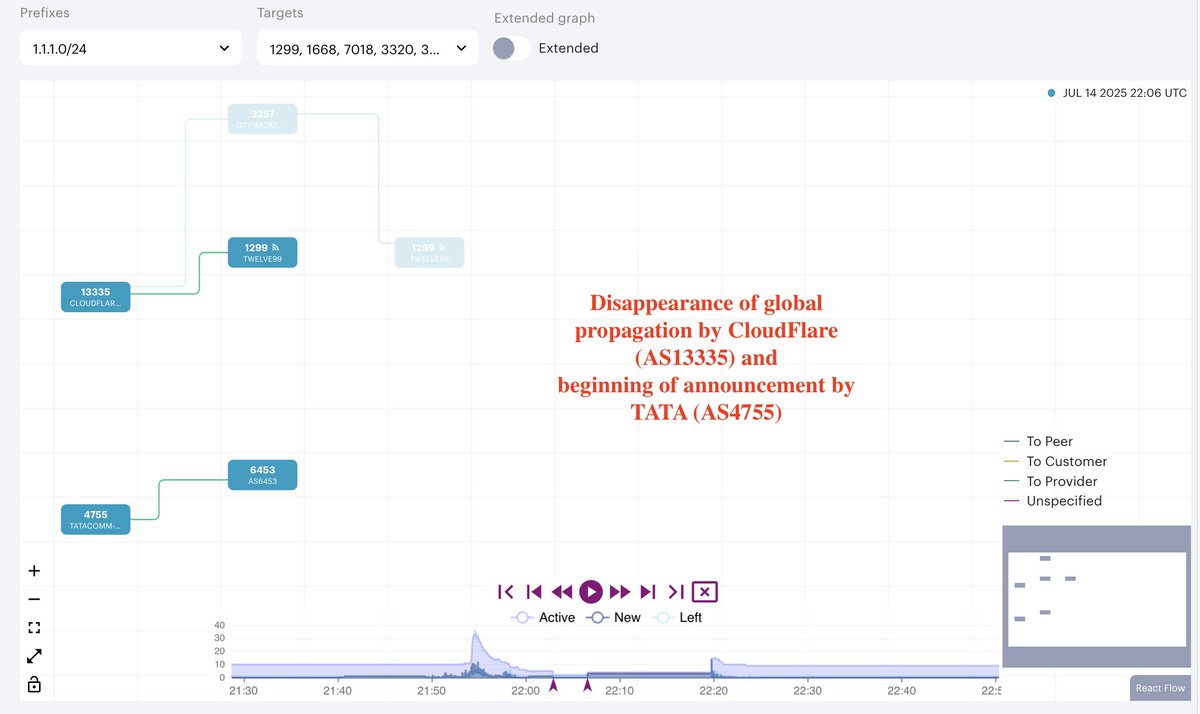The image size is (1200, 714).
Task: Close the playback controls with X box
Action: (705, 592)
